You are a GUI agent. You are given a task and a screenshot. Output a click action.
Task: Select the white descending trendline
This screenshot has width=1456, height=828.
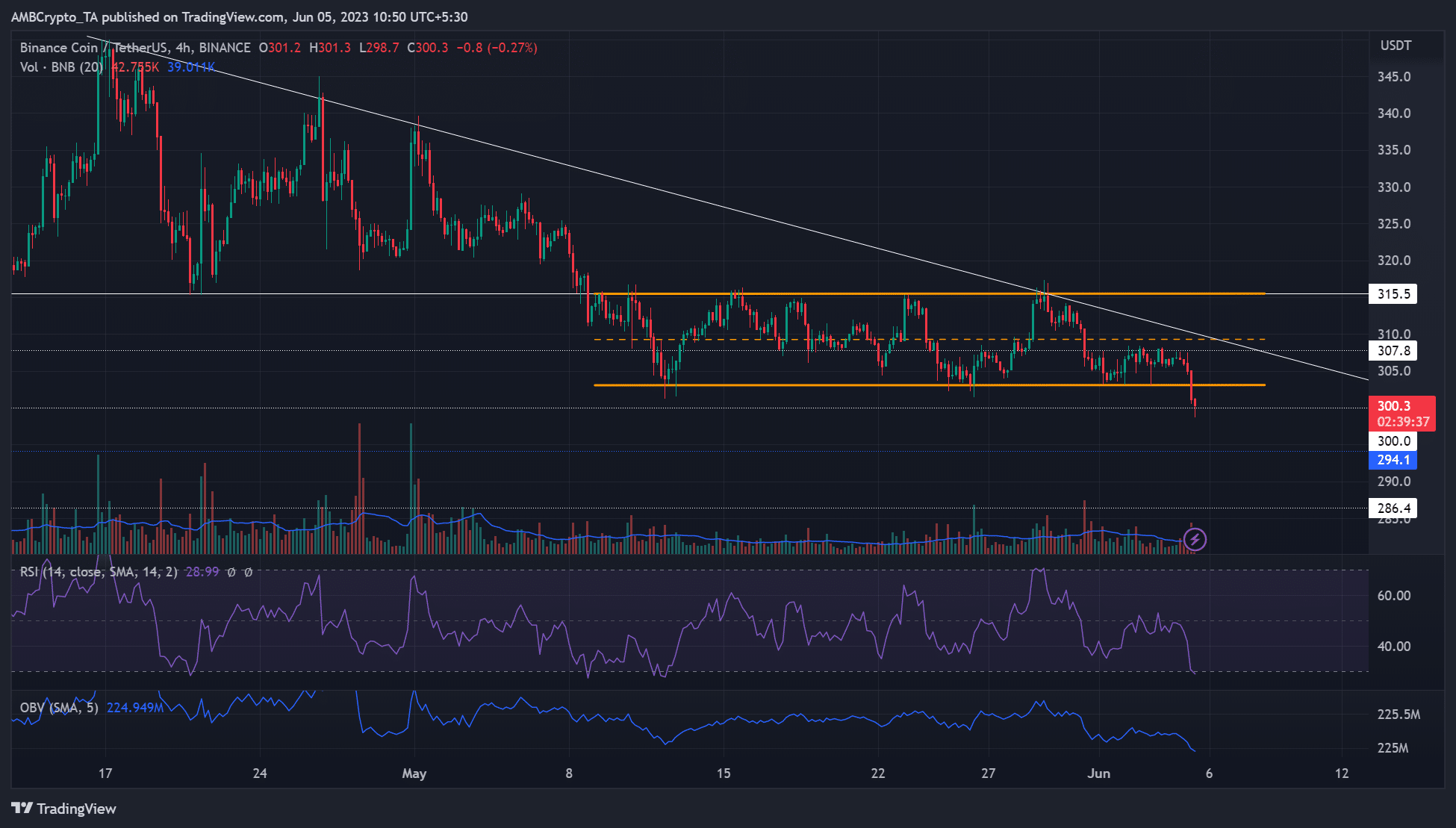[x=728, y=208]
